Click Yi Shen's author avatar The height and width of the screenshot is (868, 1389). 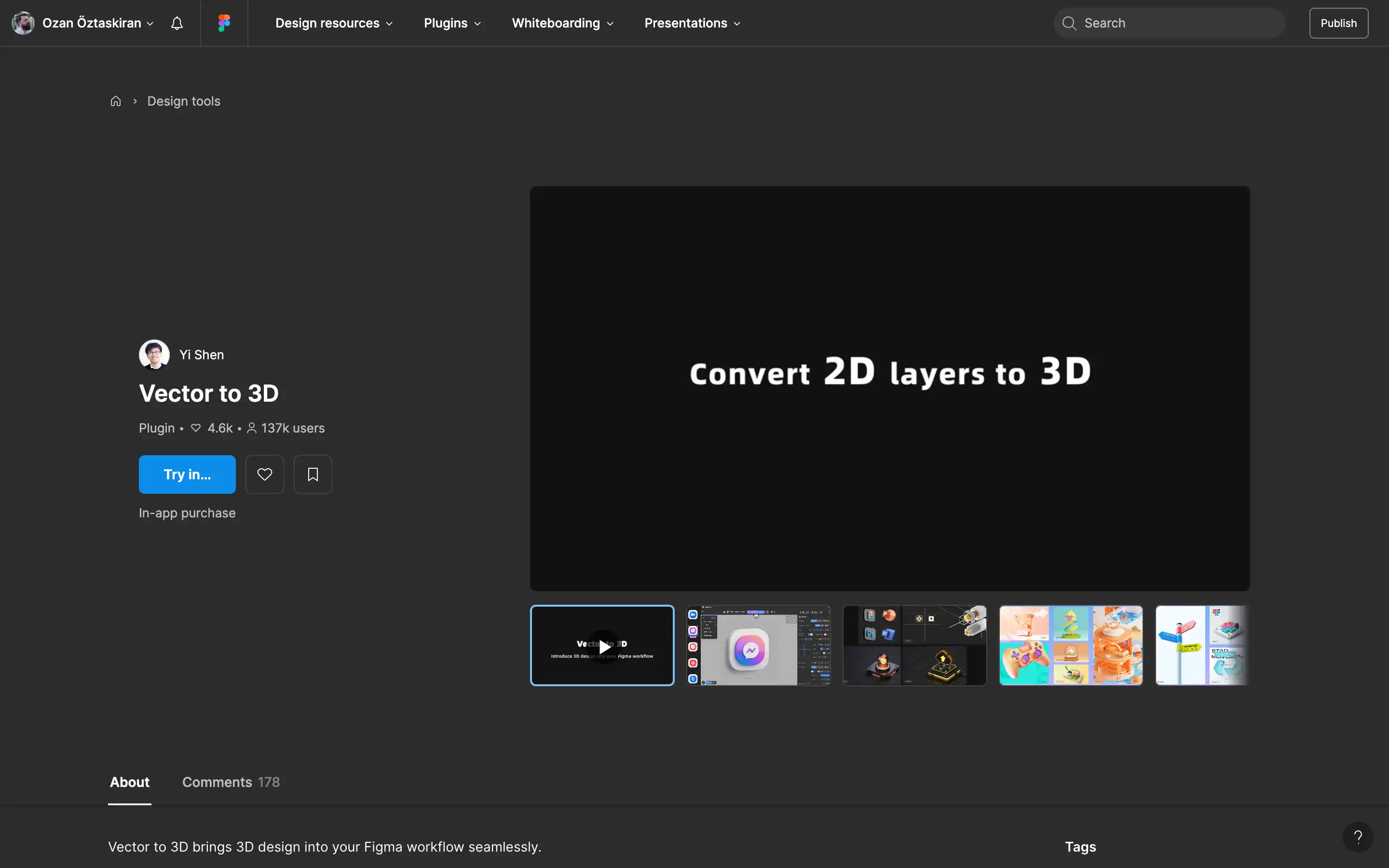point(154,355)
